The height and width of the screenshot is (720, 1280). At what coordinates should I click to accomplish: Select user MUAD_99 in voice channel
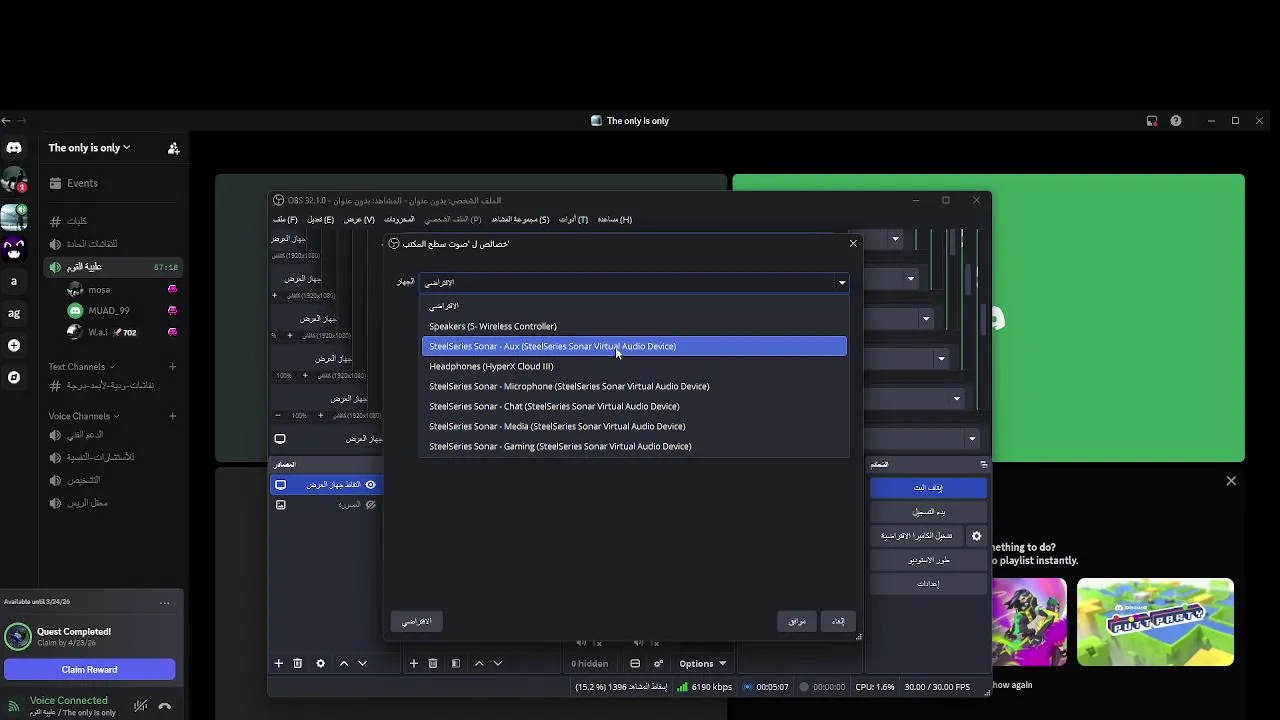120,311
